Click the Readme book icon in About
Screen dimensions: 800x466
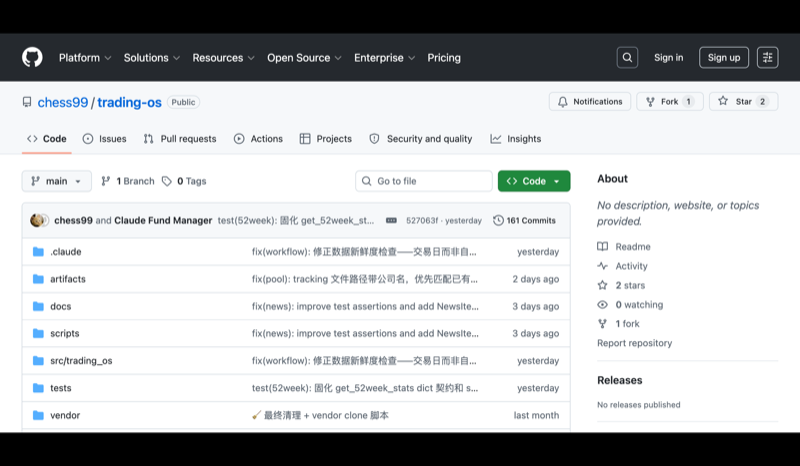coord(603,247)
